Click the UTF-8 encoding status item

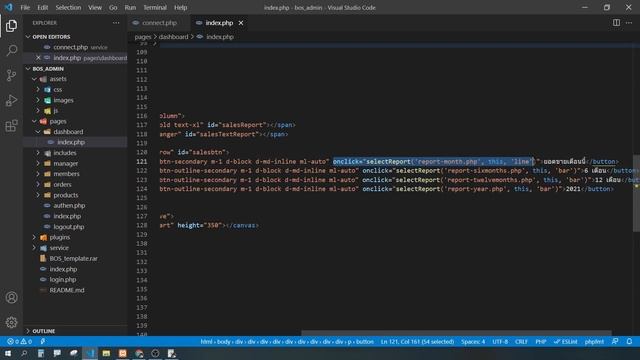click(500, 341)
